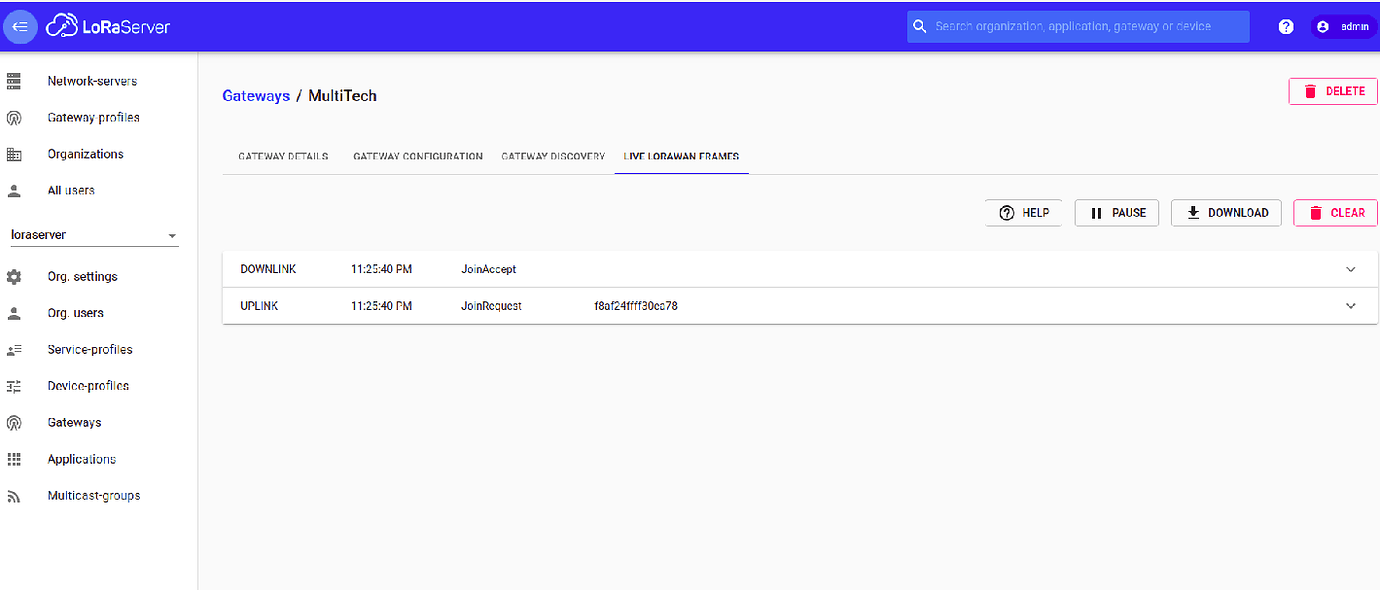Click the JoinAccept label
This screenshot has height=590, width=1380.
click(488, 270)
